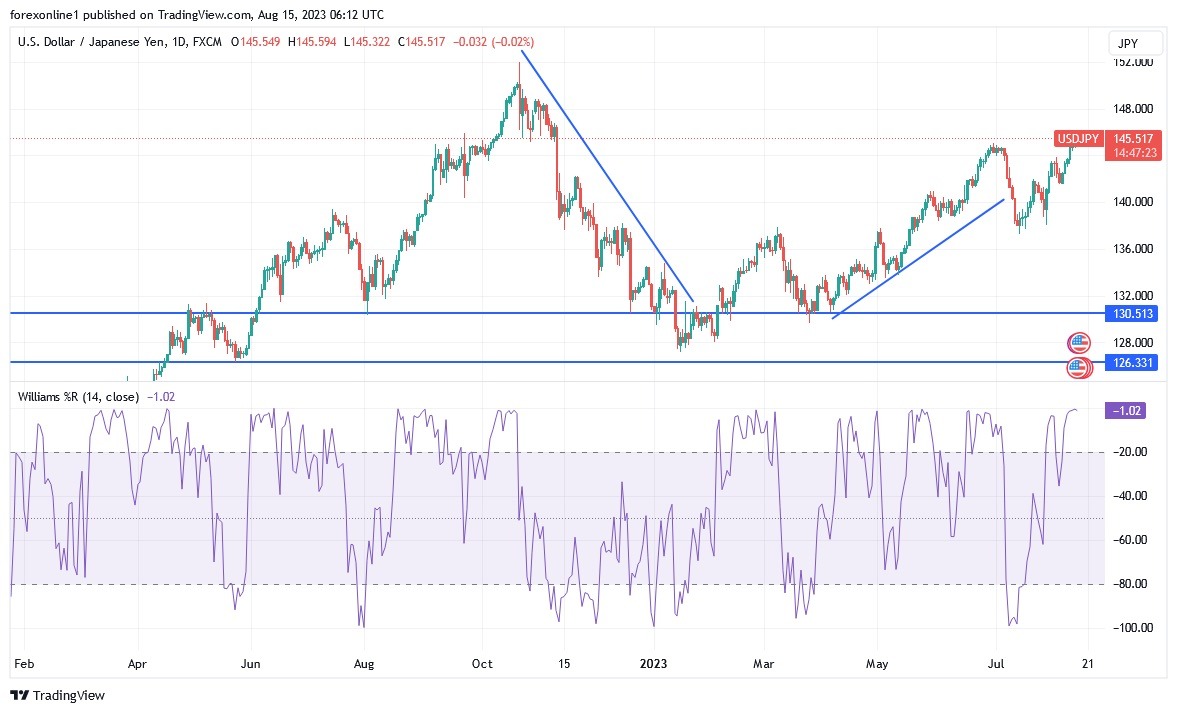Click the upper US flag economic event icon
The width and height of the screenshot is (1177, 713).
(1080, 342)
